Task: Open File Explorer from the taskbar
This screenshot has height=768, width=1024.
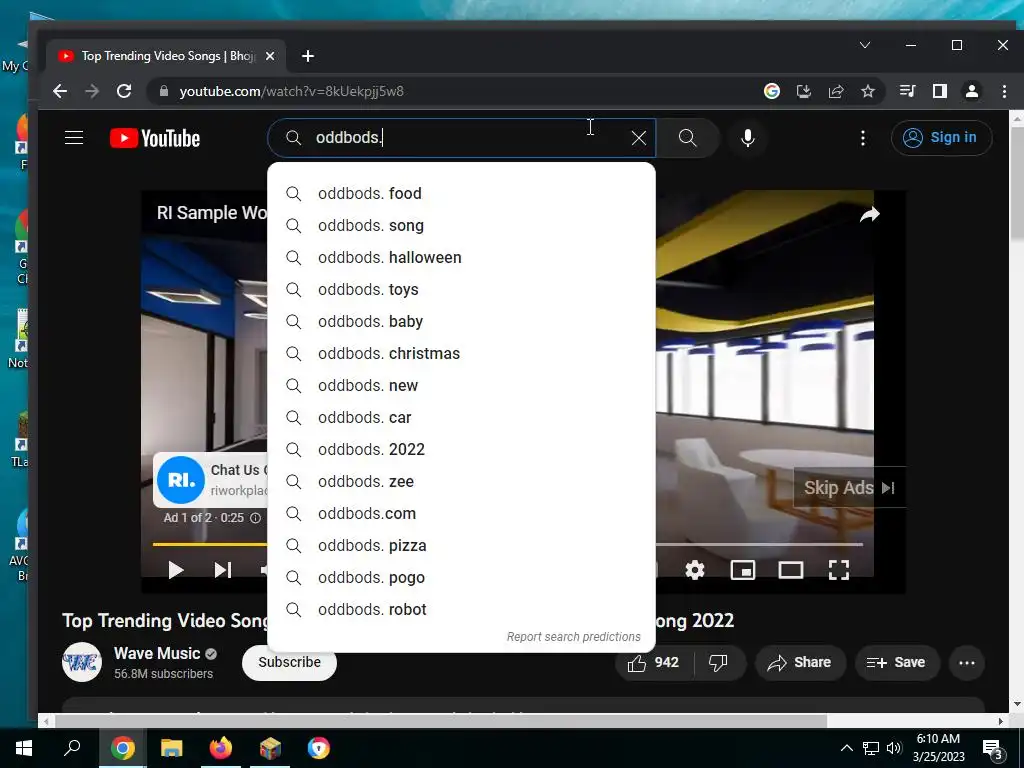Action: tap(172, 748)
